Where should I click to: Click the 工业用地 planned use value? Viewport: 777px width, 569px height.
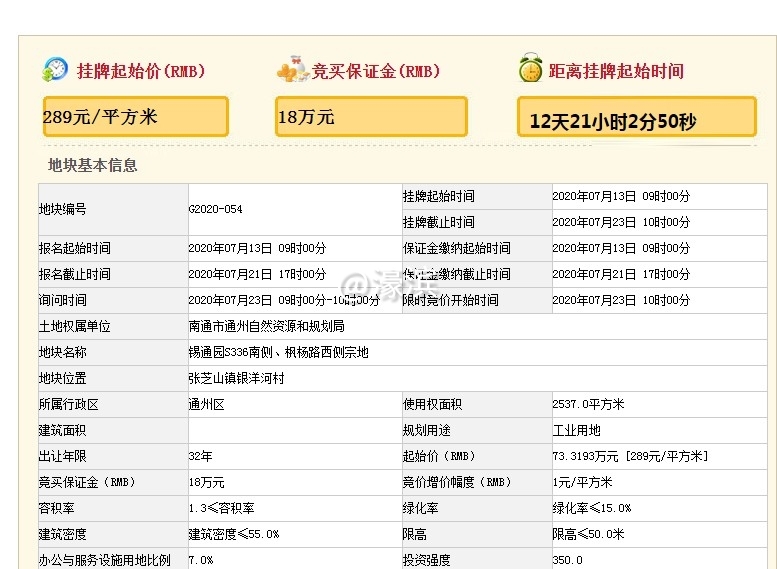click(576, 430)
